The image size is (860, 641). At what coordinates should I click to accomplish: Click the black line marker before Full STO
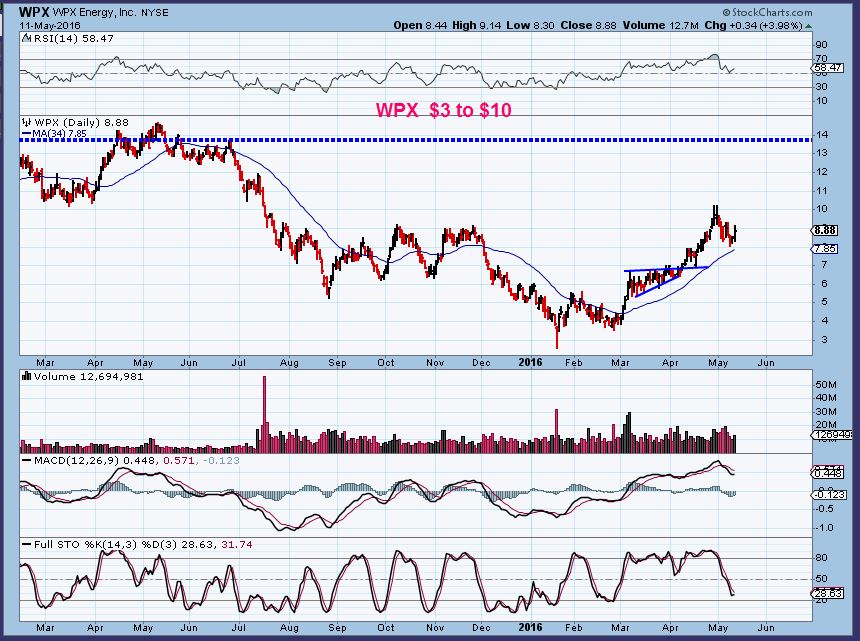pos(27,544)
